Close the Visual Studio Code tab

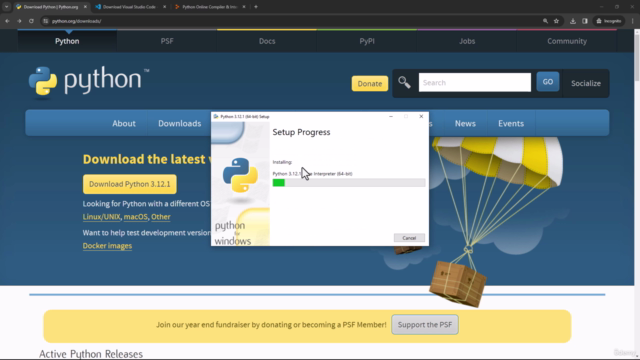coord(164,7)
